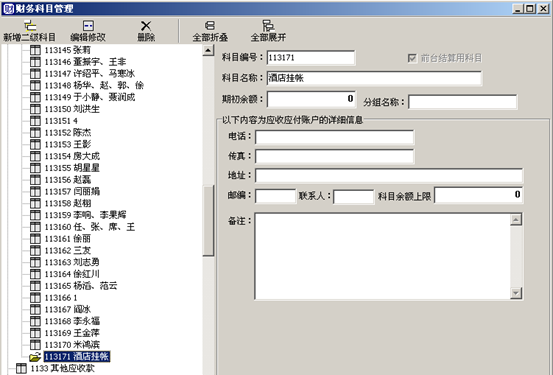
Task: Select tree item 113163 刘志勇
Action: [72, 262]
